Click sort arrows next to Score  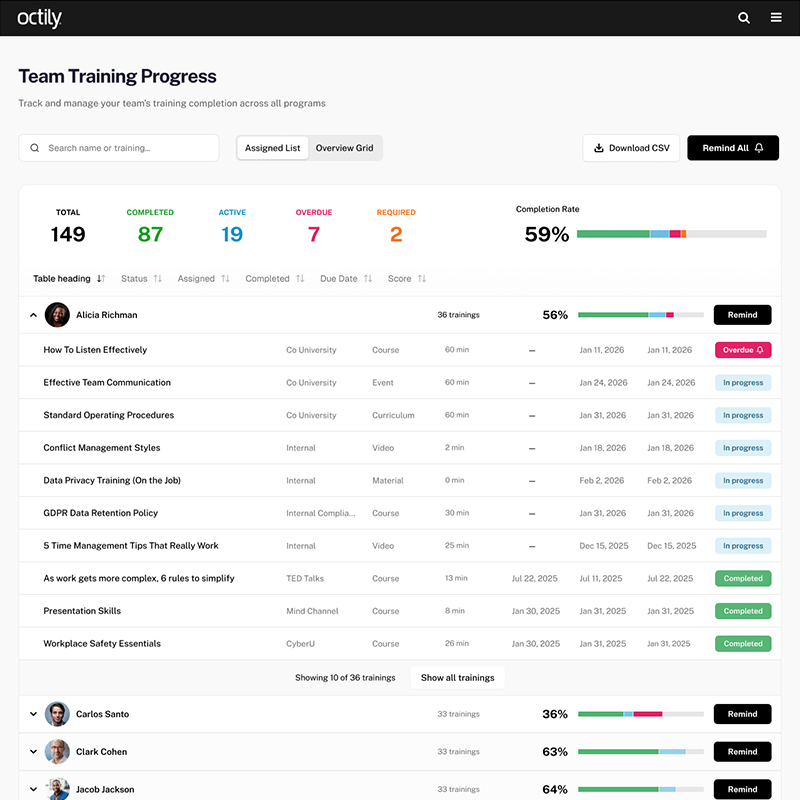pyautogui.click(x=422, y=279)
